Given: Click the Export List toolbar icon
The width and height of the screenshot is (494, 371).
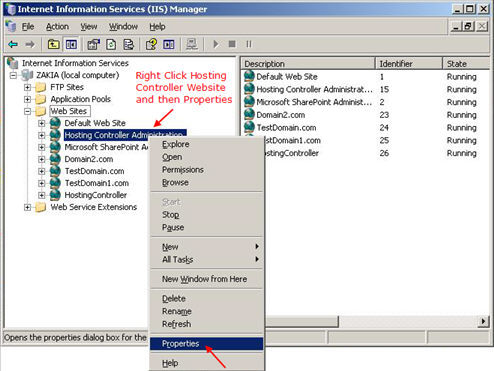Looking at the screenshot, I should pos(129,44).
